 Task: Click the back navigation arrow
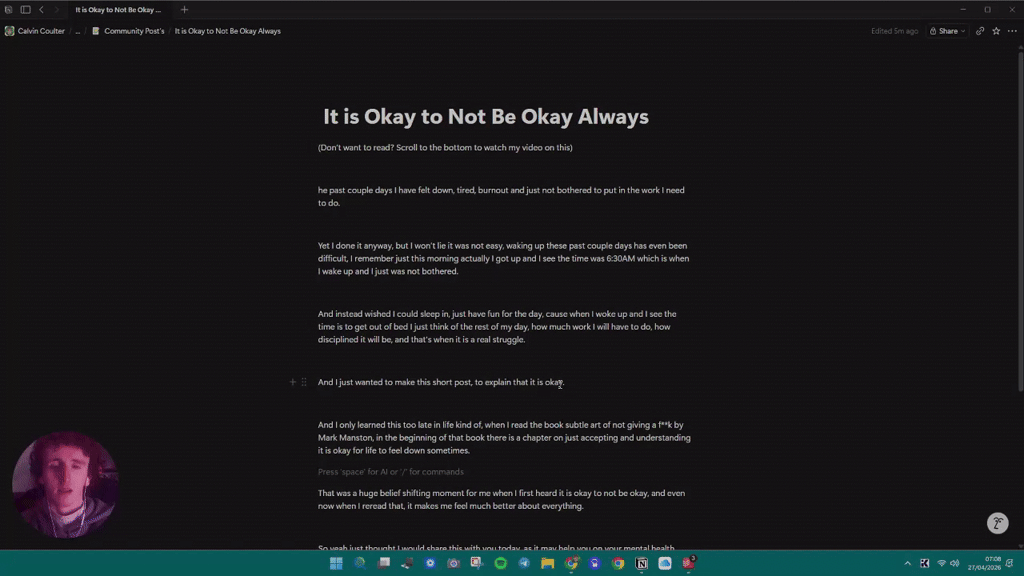click(41, 10)
